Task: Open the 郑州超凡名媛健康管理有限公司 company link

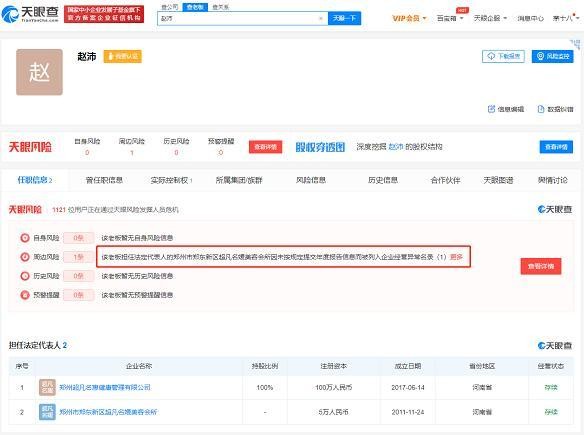Action: tap(105, 387)
